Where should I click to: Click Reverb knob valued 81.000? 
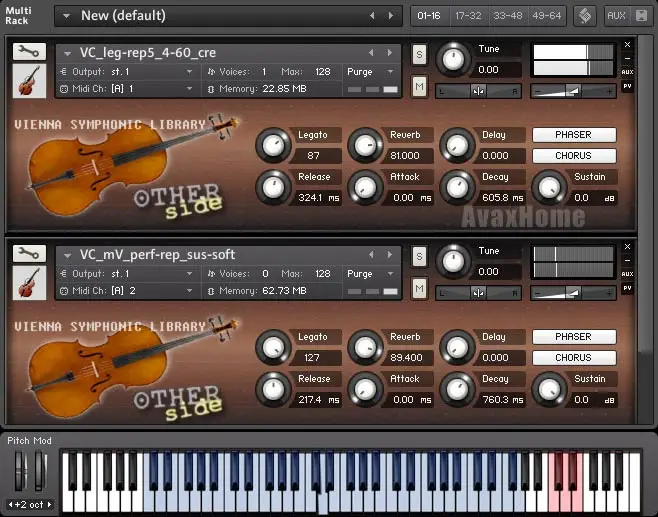pyautogui.click(x=366, y=146)
